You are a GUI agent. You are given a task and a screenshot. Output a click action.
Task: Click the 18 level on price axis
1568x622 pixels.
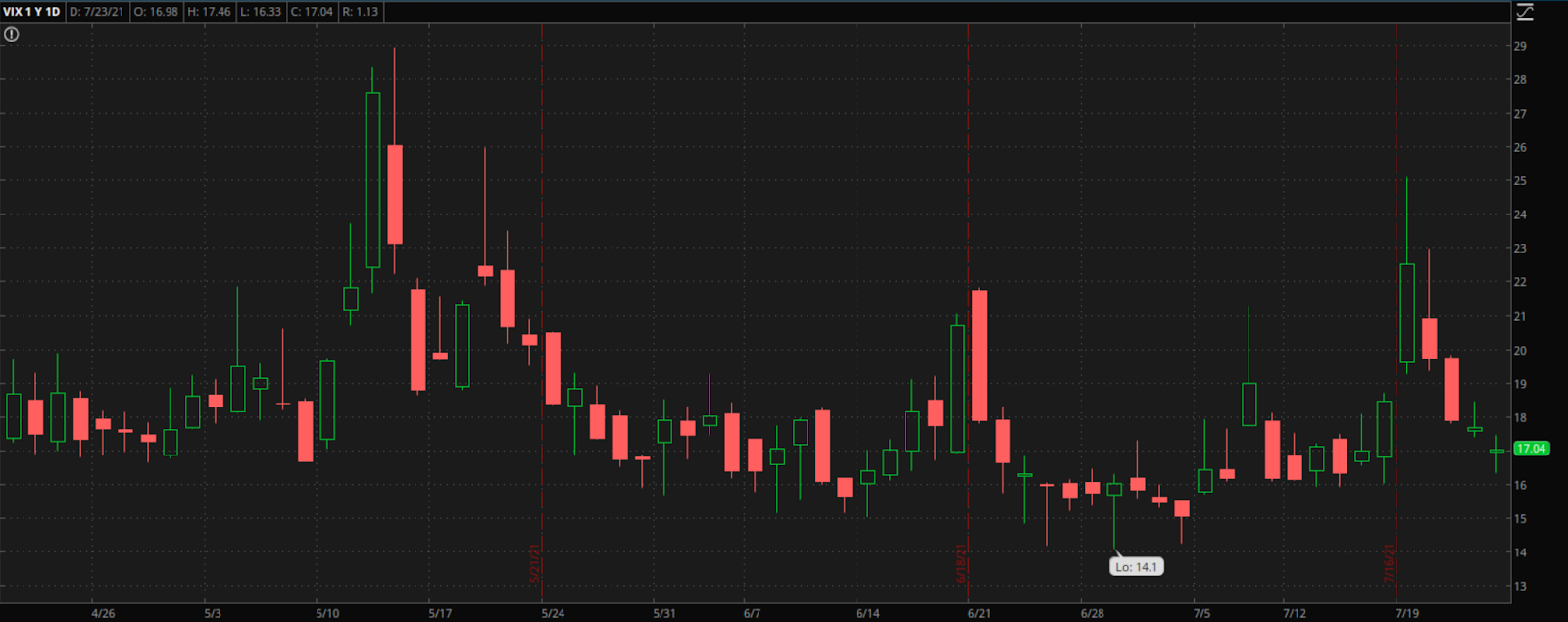coord(1520,418)
